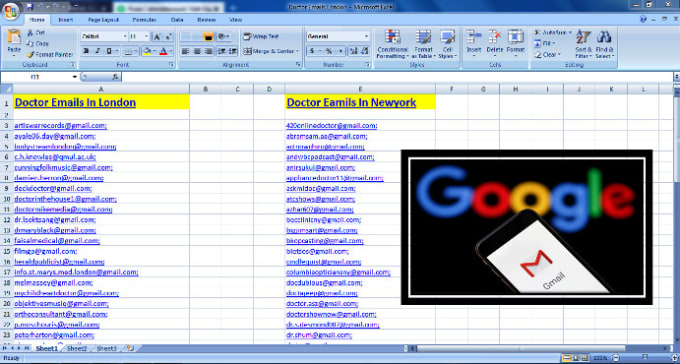680x364 pixels.
Task: Toggle bold formatting
Action: coord(86,51)
